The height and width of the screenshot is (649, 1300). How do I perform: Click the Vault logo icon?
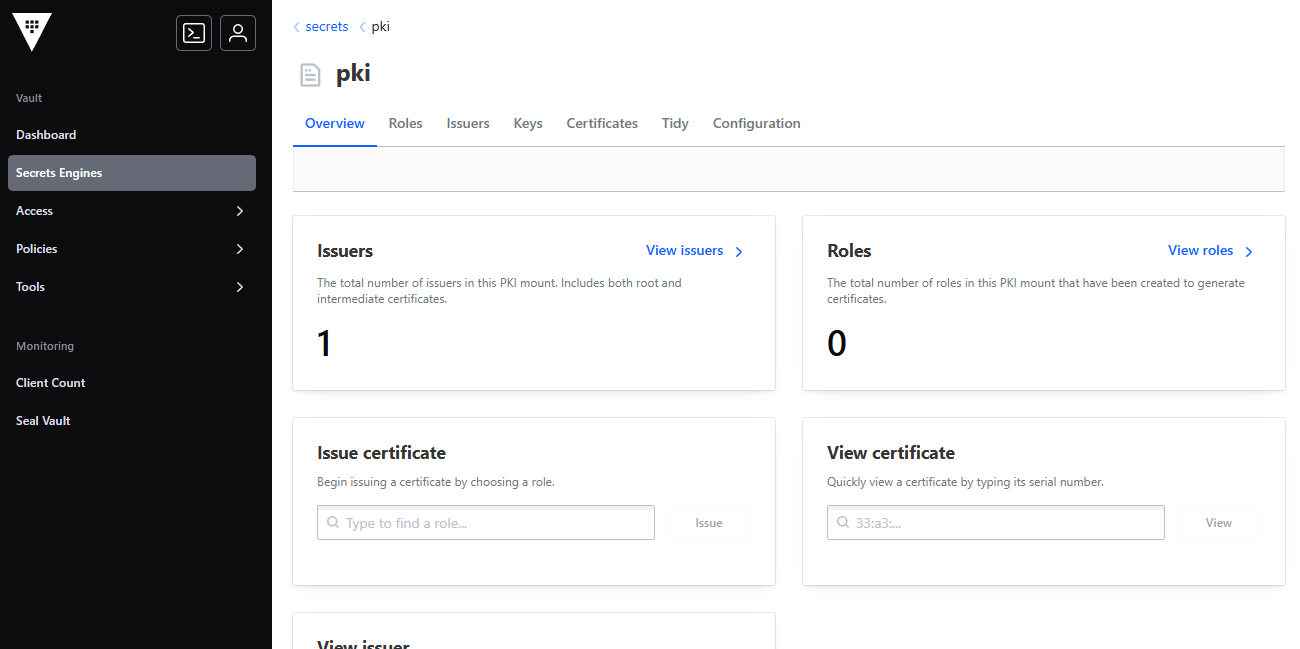(32, 33)
